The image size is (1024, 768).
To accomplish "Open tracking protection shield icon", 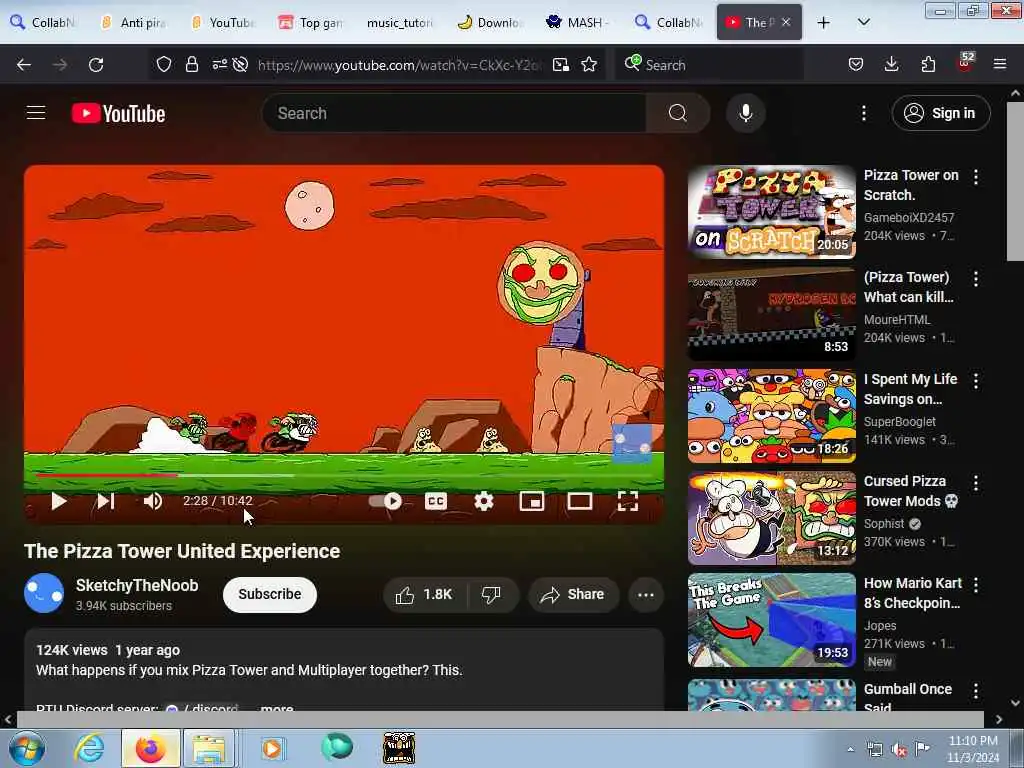I will [x=164, y=64].
